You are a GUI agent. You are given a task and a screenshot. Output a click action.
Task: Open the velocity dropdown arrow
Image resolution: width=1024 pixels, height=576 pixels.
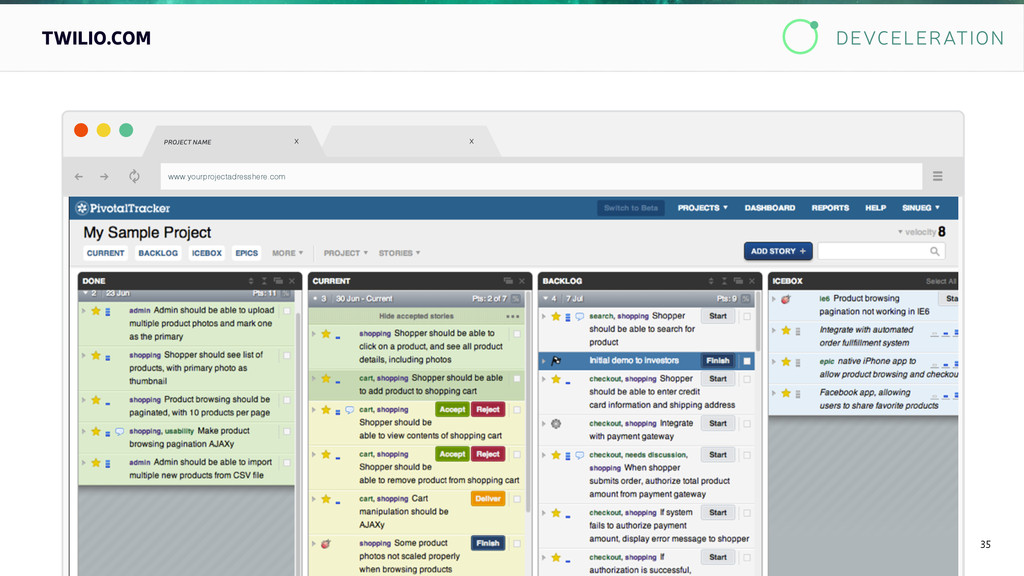[900, 232]
